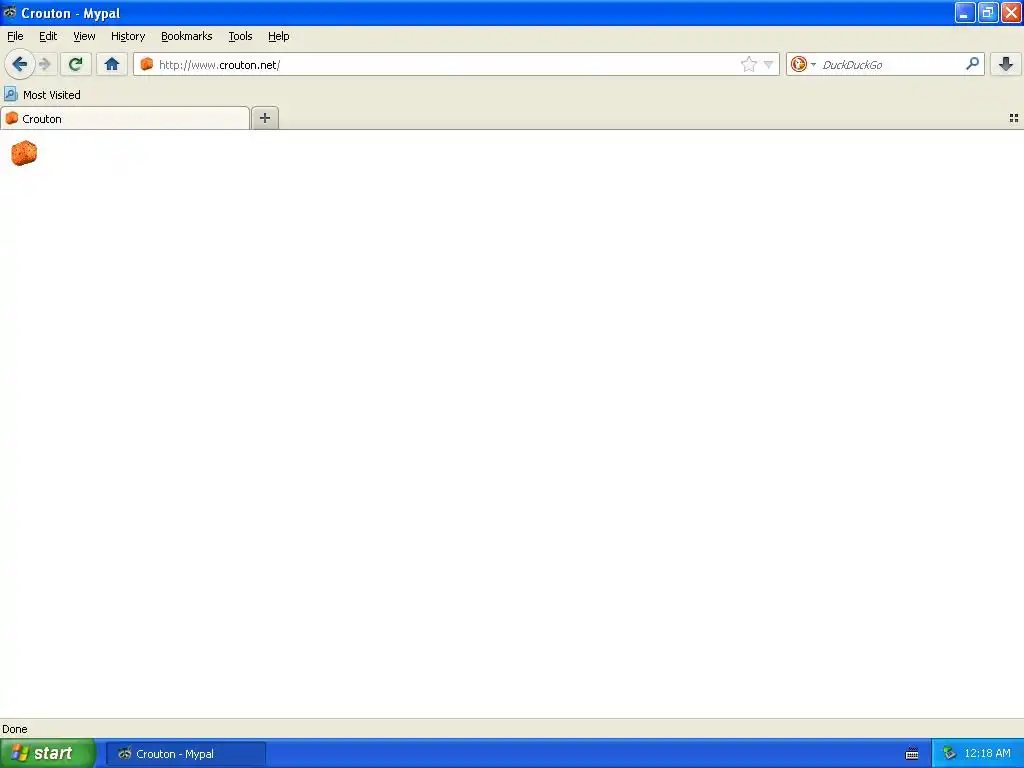
Task: Close the Mypal browser window
Action: click(x=1011, y=12)
